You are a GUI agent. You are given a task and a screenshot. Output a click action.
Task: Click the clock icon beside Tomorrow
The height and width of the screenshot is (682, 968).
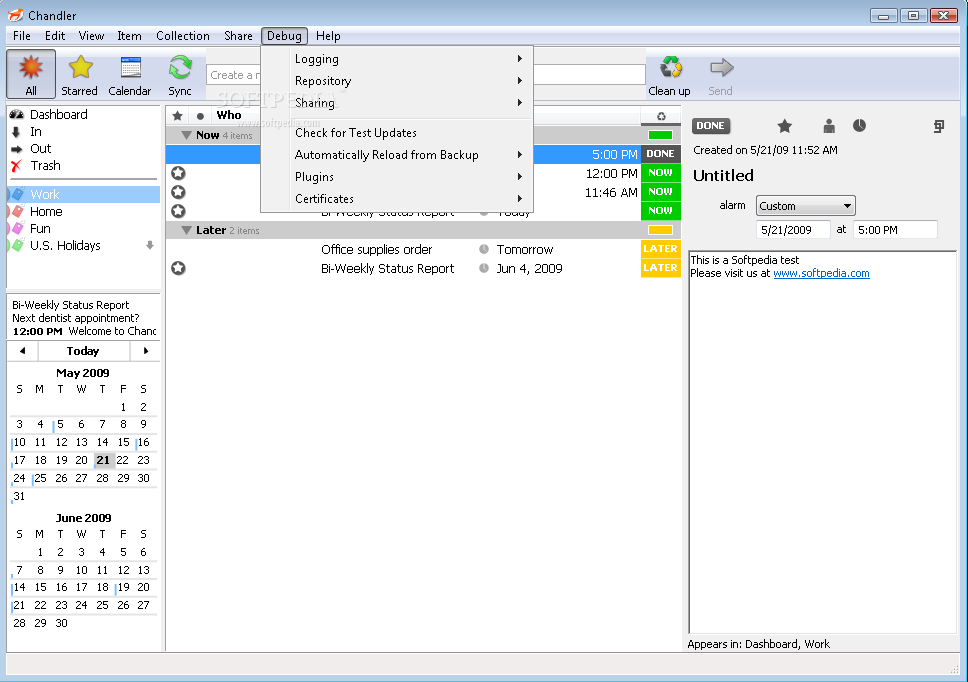[484, 249]
